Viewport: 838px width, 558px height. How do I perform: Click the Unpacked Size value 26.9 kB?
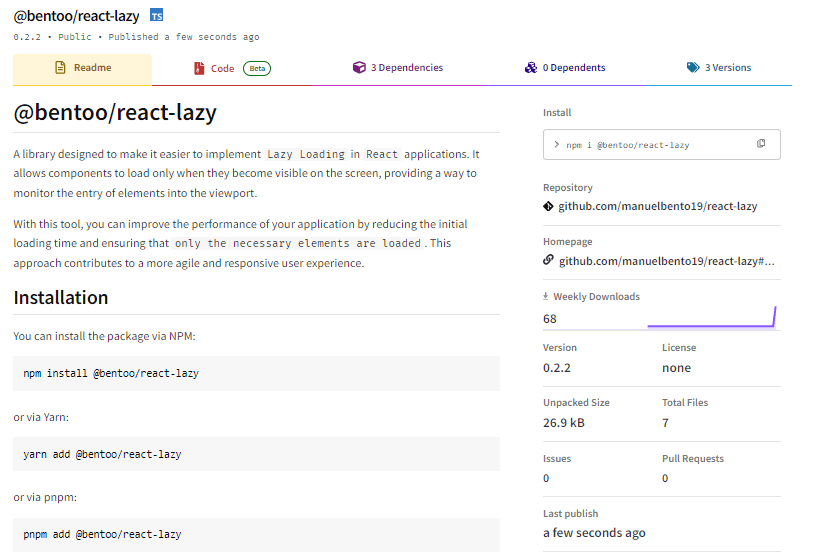tap(564, 423)
